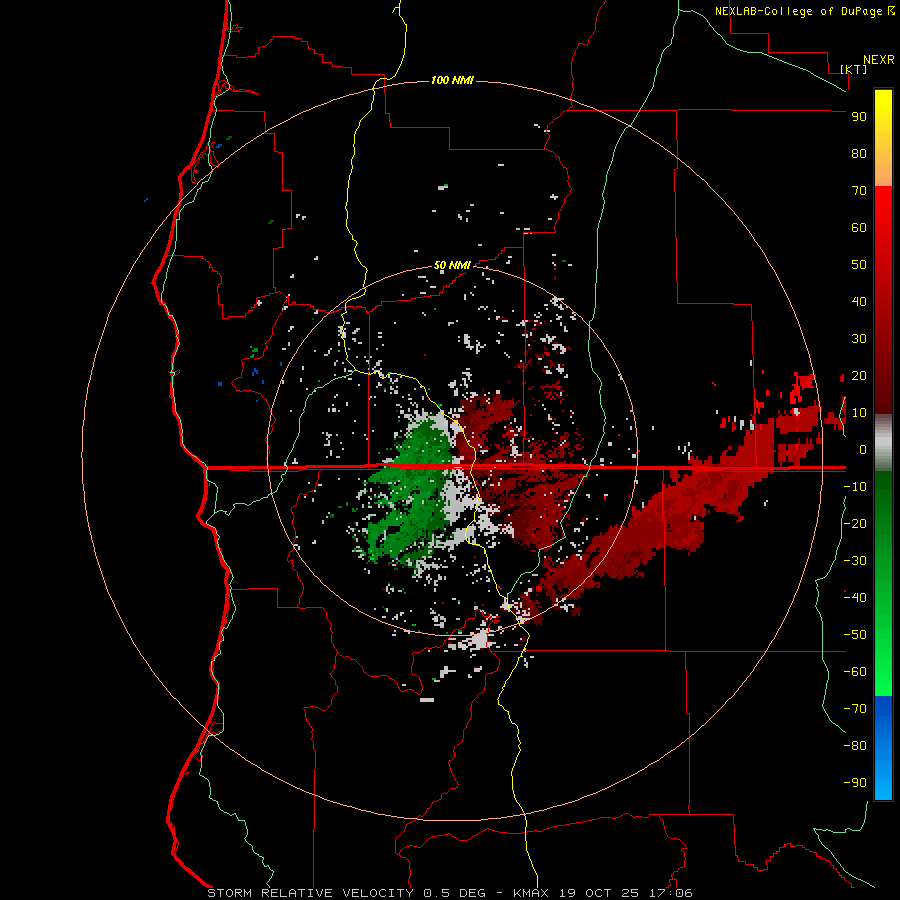The width and height of the screenshot is (900, 900).
Task: Select the -20 value on velocity scale
Action: pos(855,523)
